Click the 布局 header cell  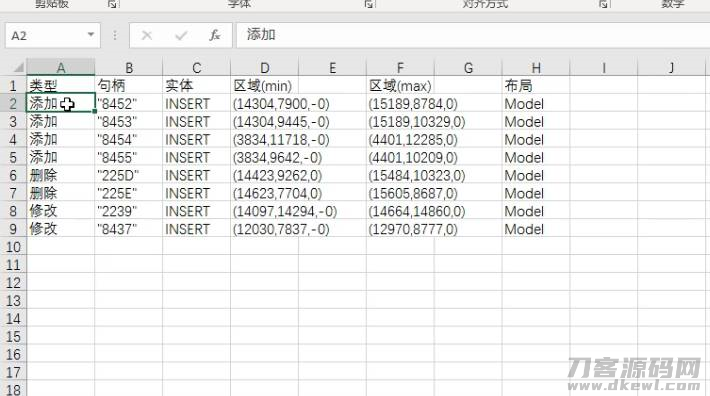(536, 86)
